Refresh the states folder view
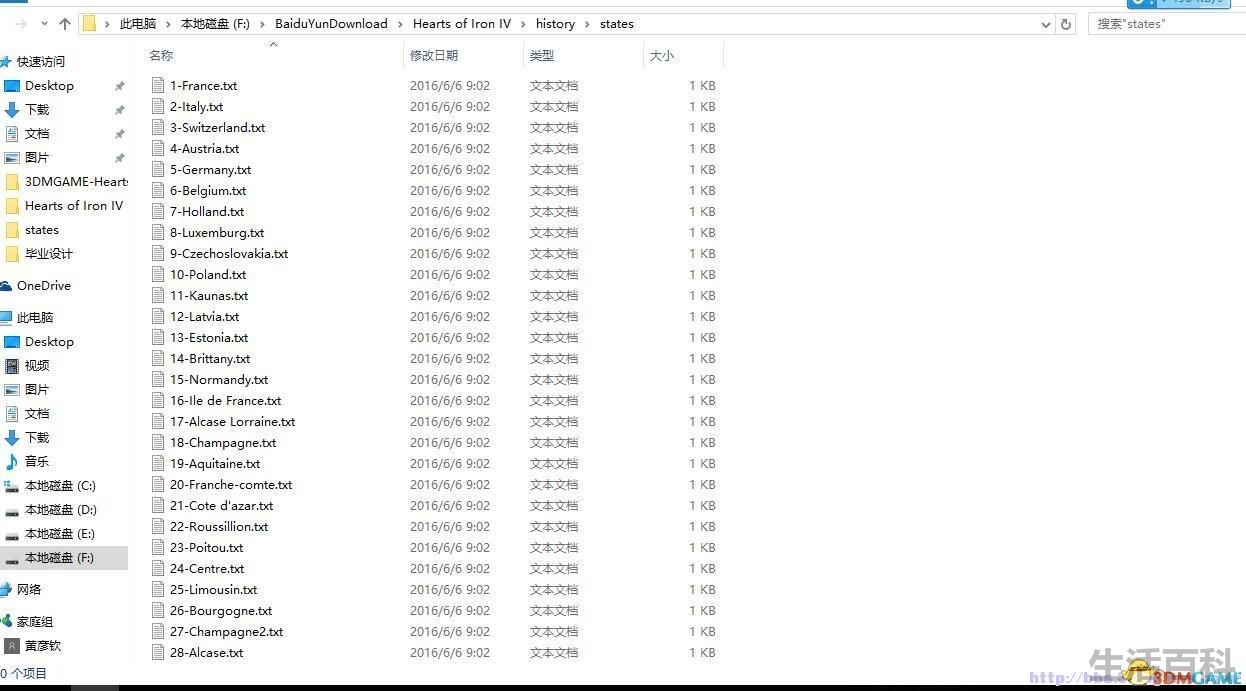Screen dimensions: 1246x691 pos(1066,24)
